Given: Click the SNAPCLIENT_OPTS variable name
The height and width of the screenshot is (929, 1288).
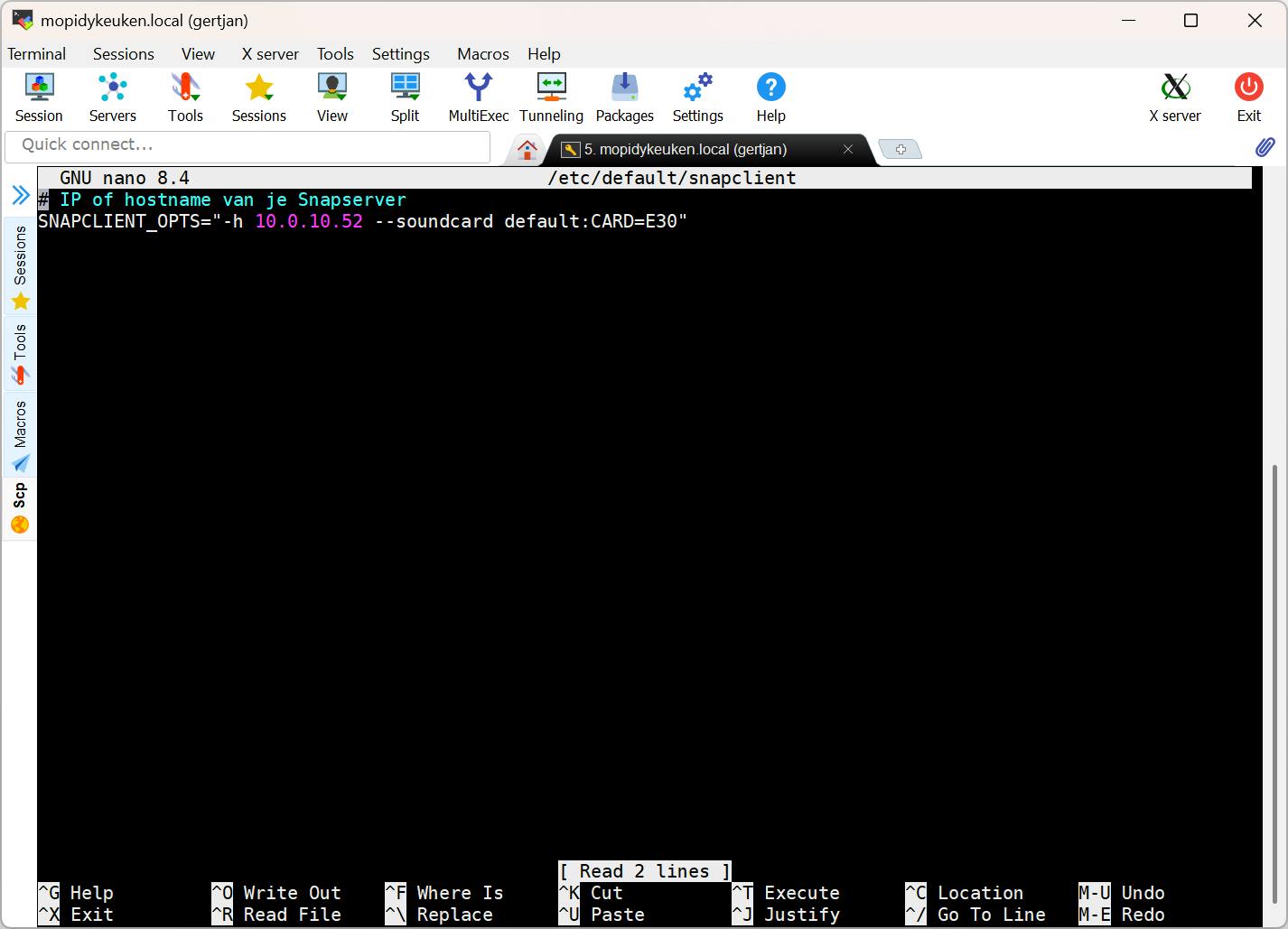Looking at the screenshot, I should (x=119, y=221).
